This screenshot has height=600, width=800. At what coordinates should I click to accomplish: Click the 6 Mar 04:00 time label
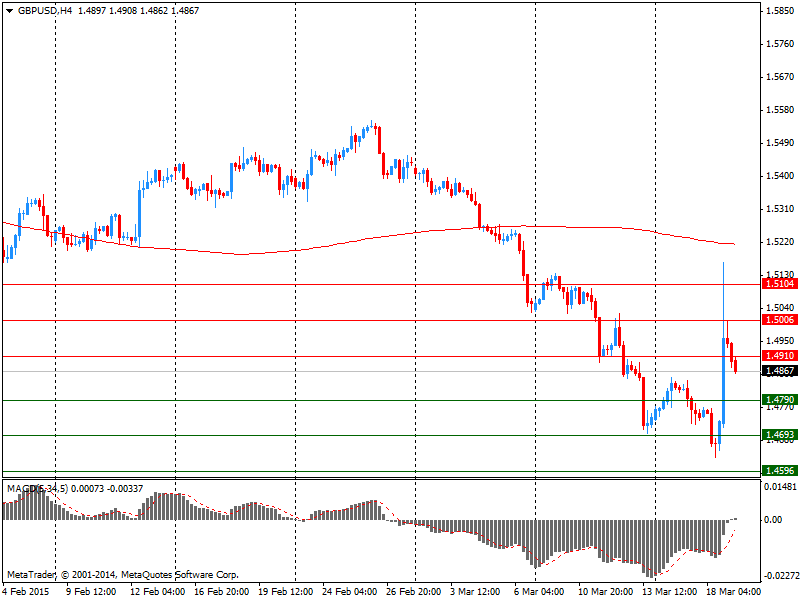click(x=539, y=591)
